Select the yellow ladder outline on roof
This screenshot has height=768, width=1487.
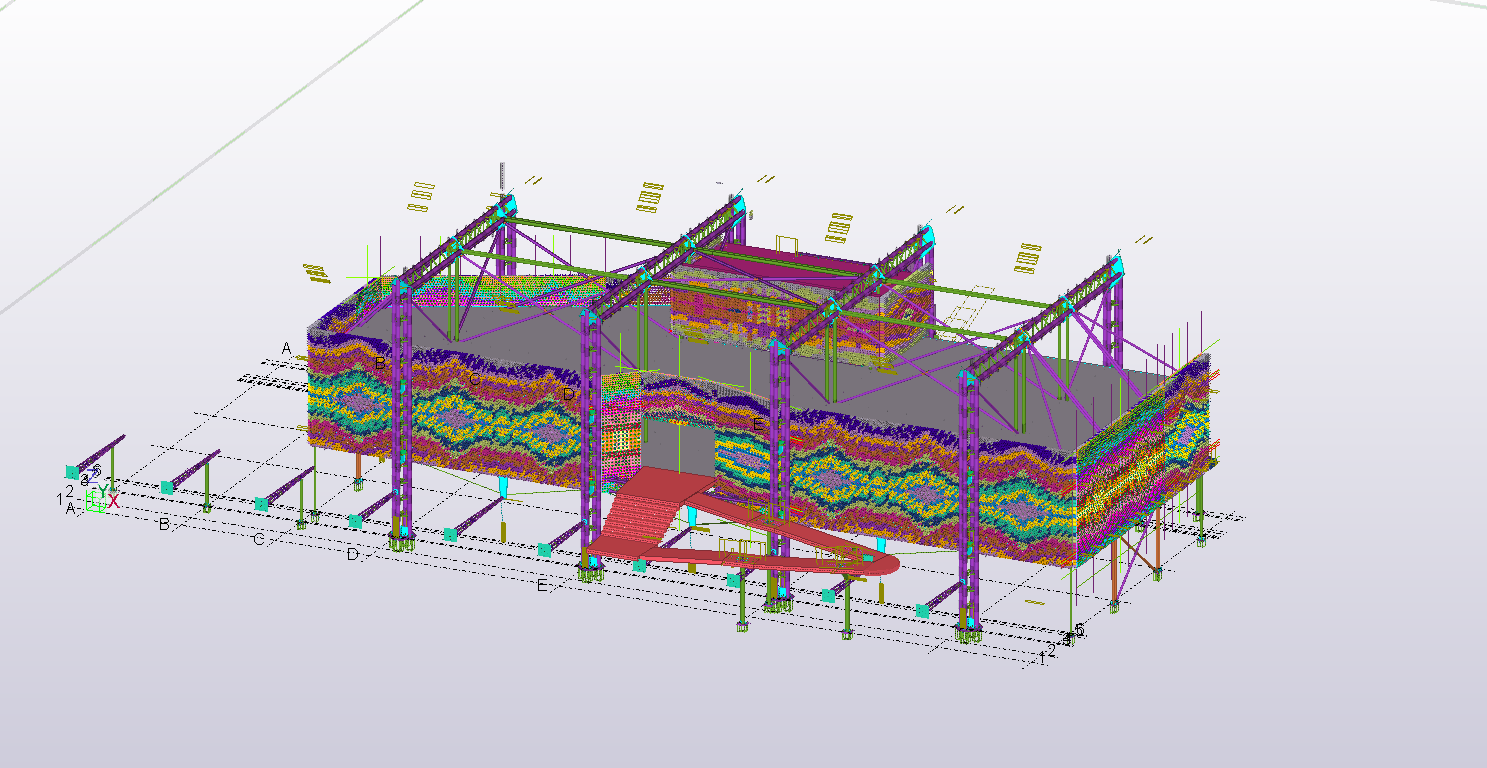click(962, 311)
